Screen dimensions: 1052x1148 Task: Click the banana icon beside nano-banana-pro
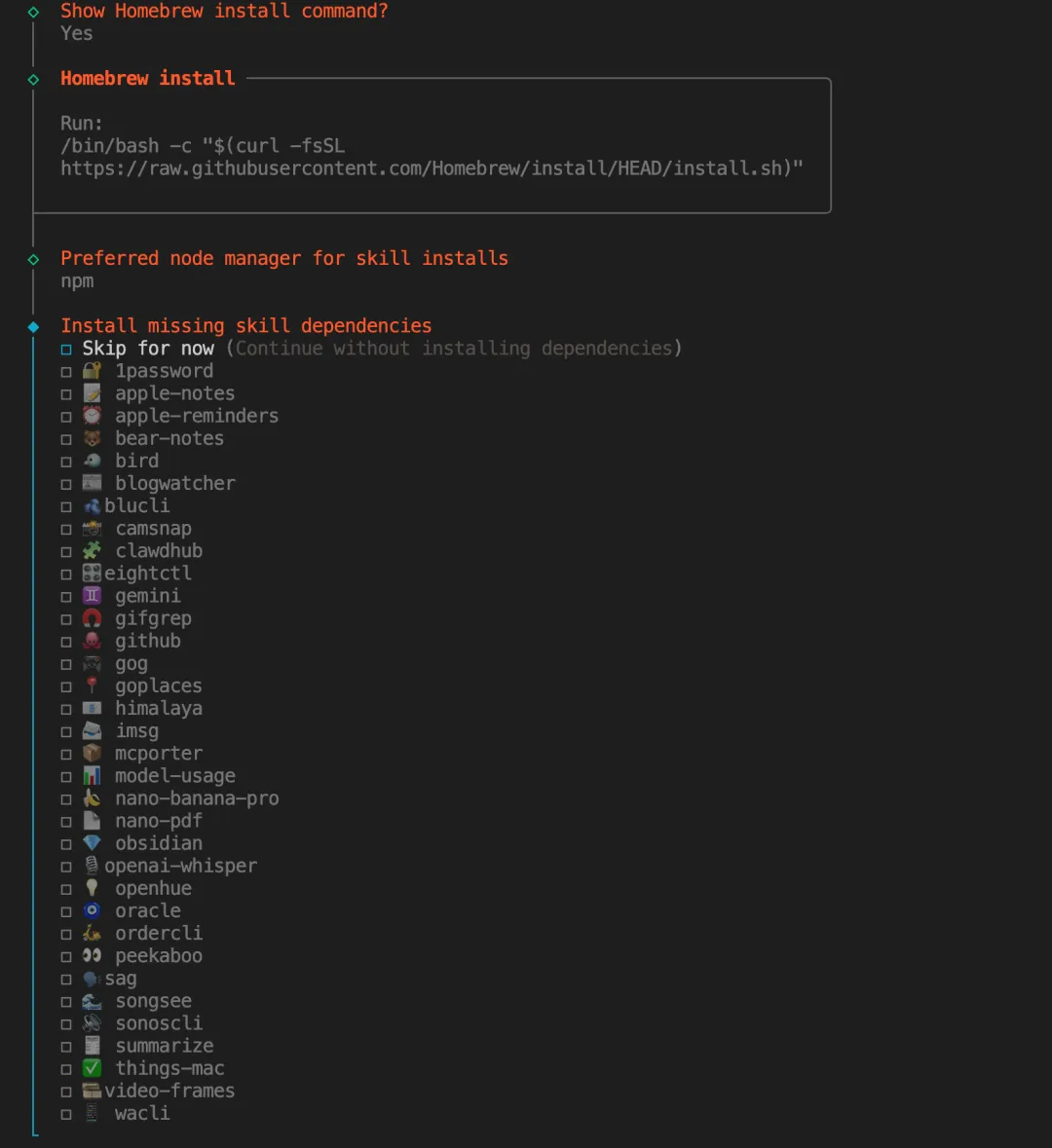(x=92, y=798)
